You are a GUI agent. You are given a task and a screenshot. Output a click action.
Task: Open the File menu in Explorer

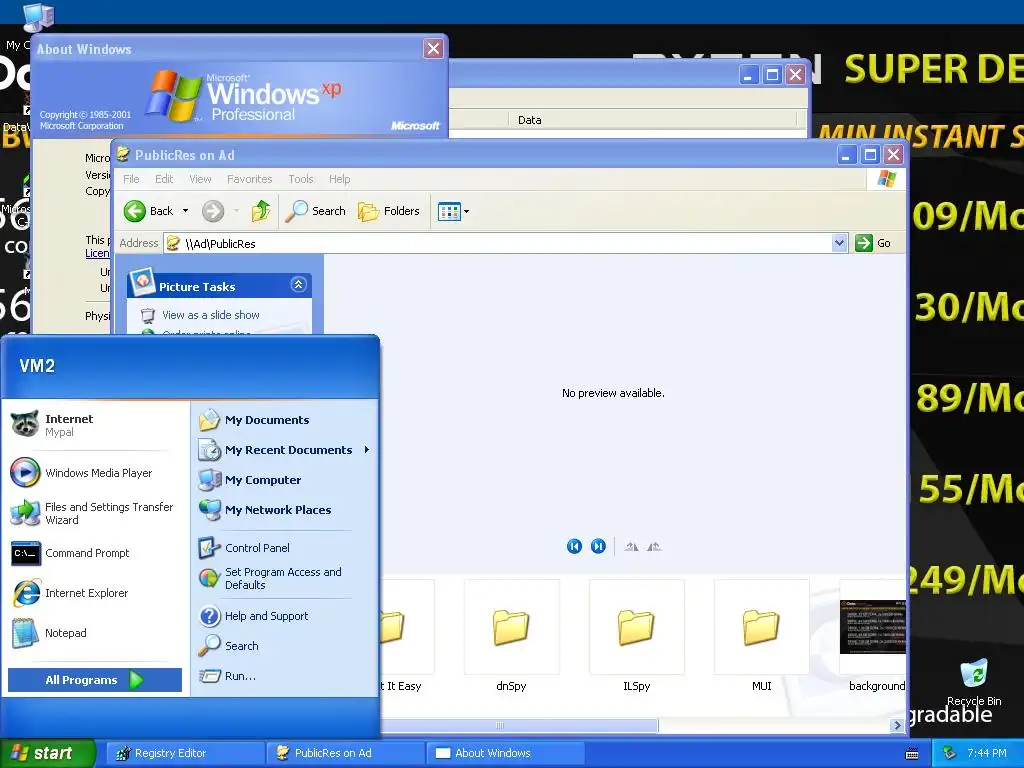coord(131,179)
